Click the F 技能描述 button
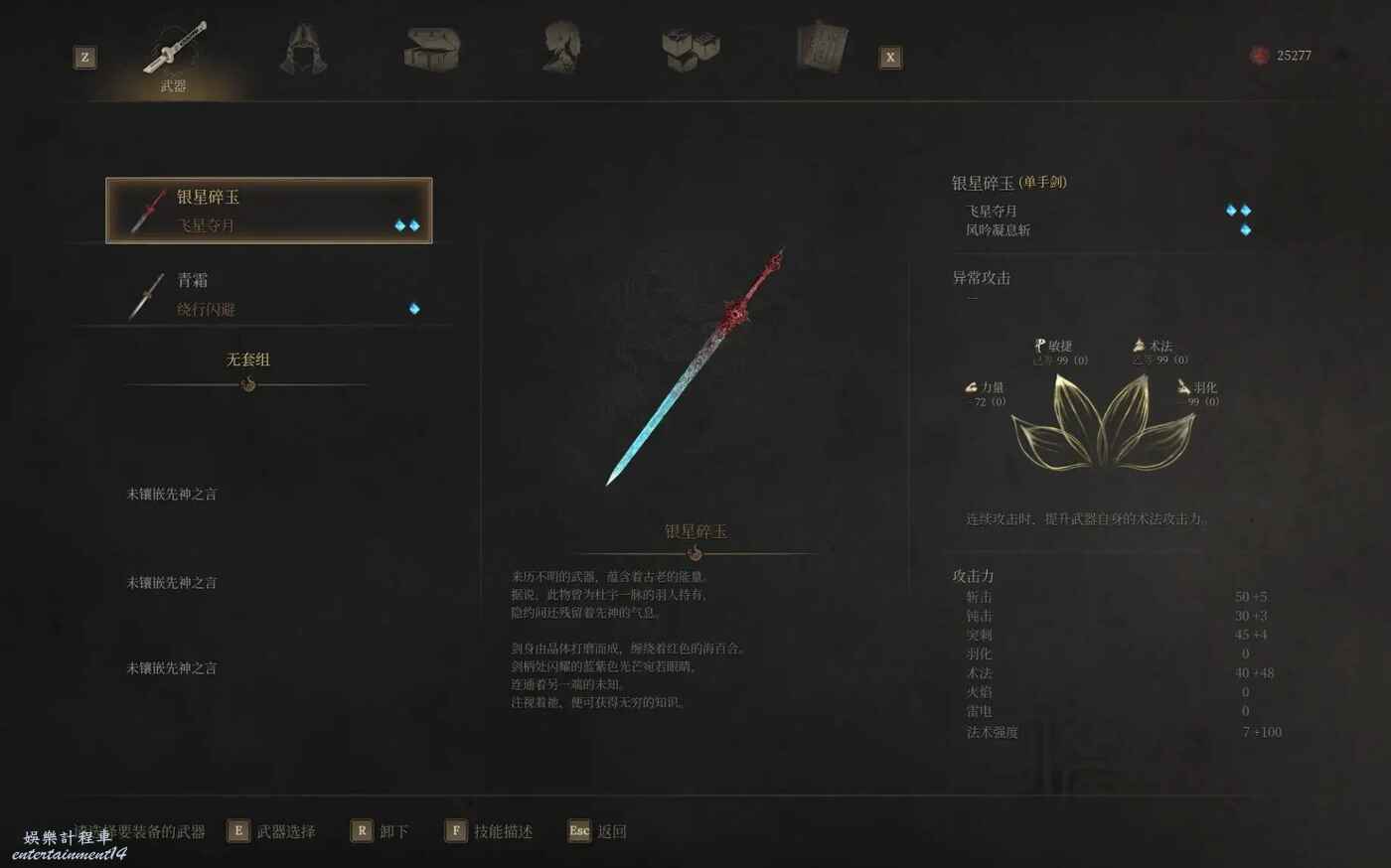This screenshot has height=868, width=1391. [x=489, y=831]
